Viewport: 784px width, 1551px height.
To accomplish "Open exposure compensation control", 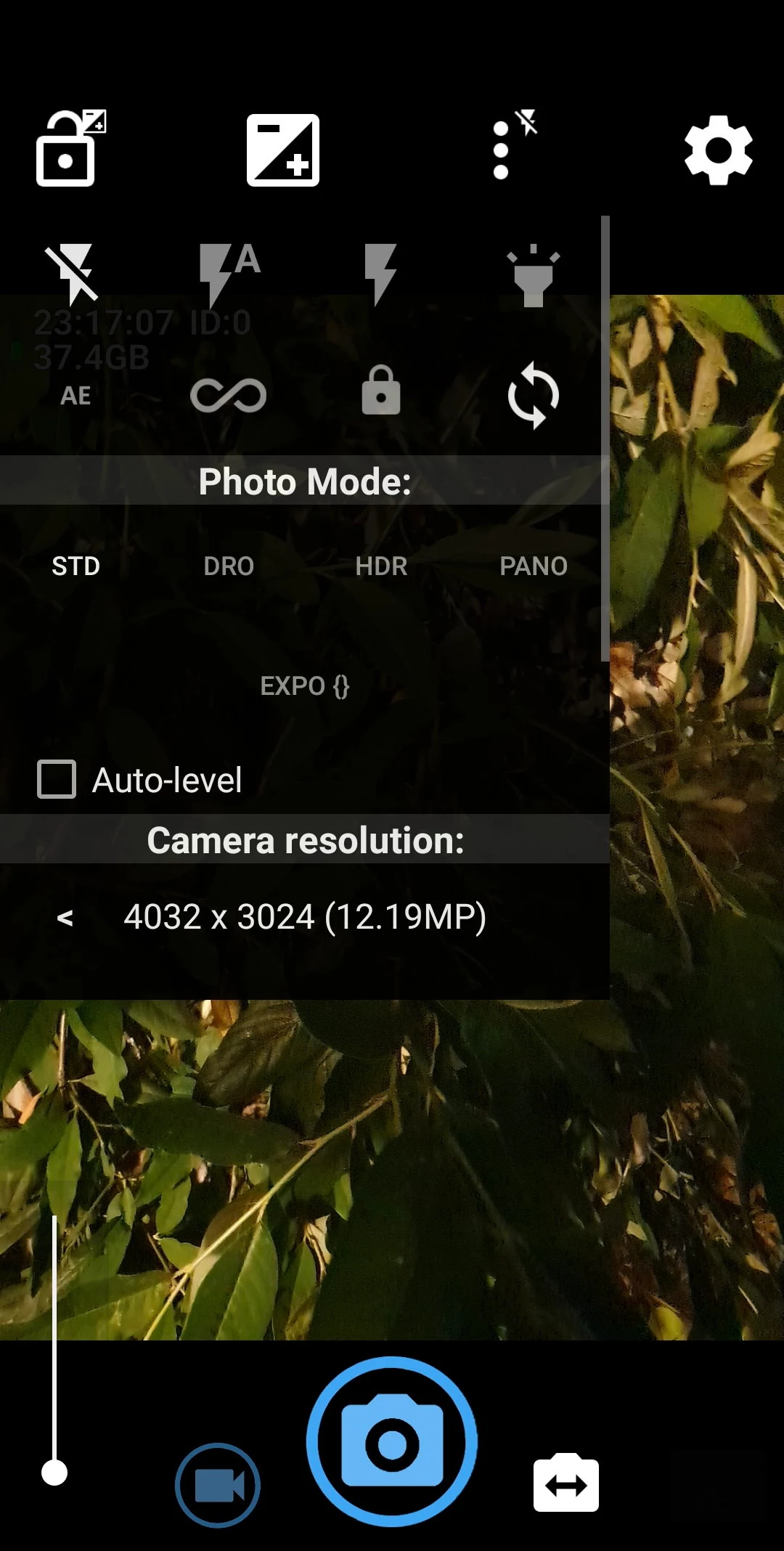I will click(283, 150).
